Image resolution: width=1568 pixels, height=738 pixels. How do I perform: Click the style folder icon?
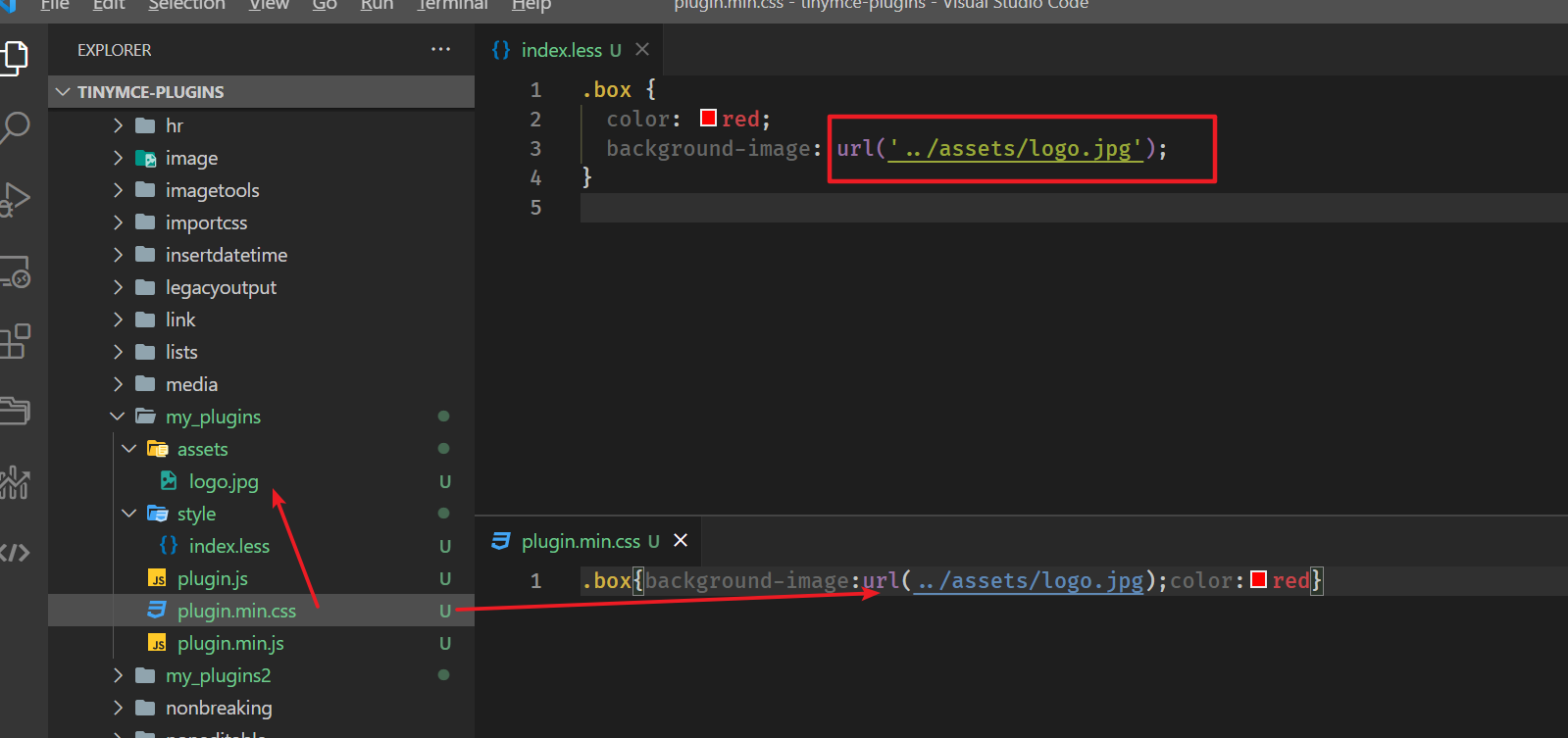tap(157, 514)
